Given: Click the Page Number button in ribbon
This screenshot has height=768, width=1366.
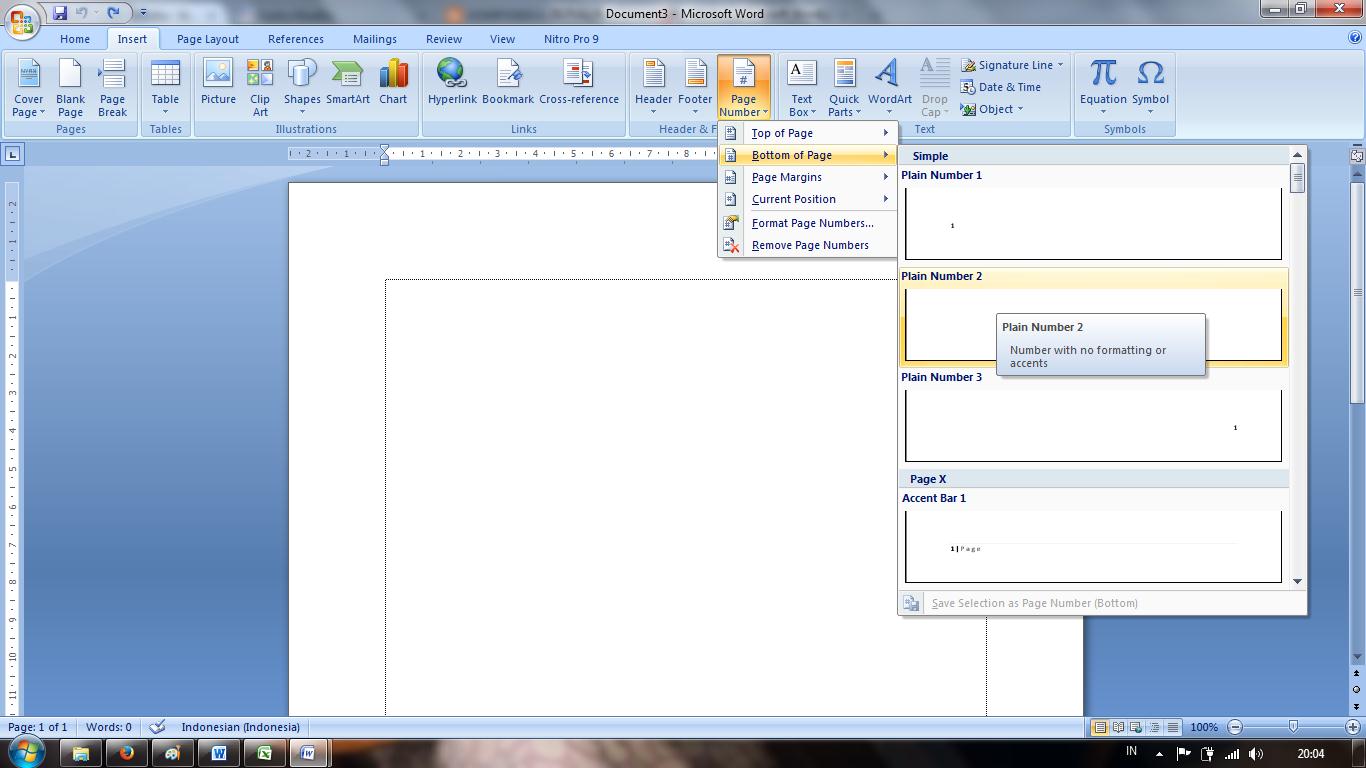Looking at the screenshot, I should point(743,88).
